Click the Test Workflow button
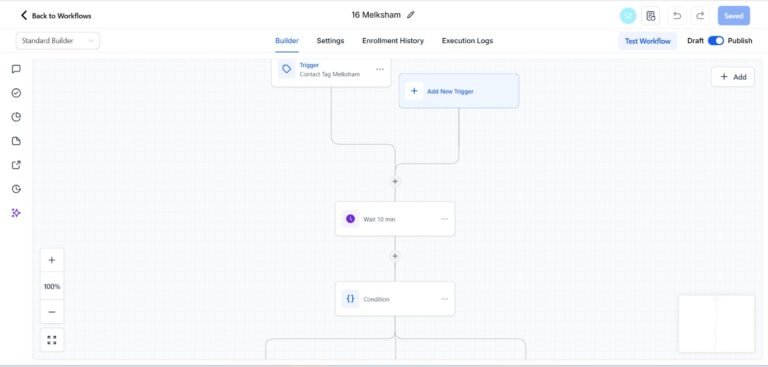 point(648,41)
